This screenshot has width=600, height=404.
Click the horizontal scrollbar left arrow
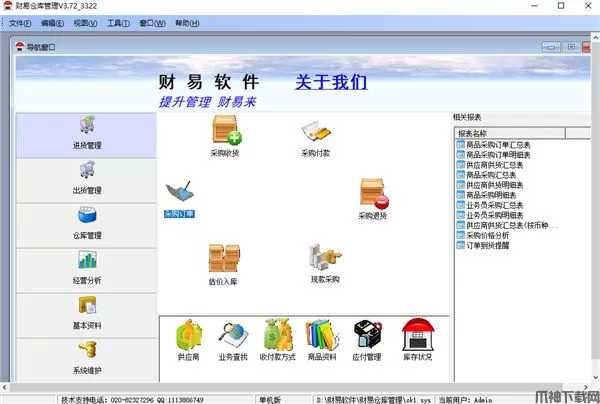click(4, 387)
